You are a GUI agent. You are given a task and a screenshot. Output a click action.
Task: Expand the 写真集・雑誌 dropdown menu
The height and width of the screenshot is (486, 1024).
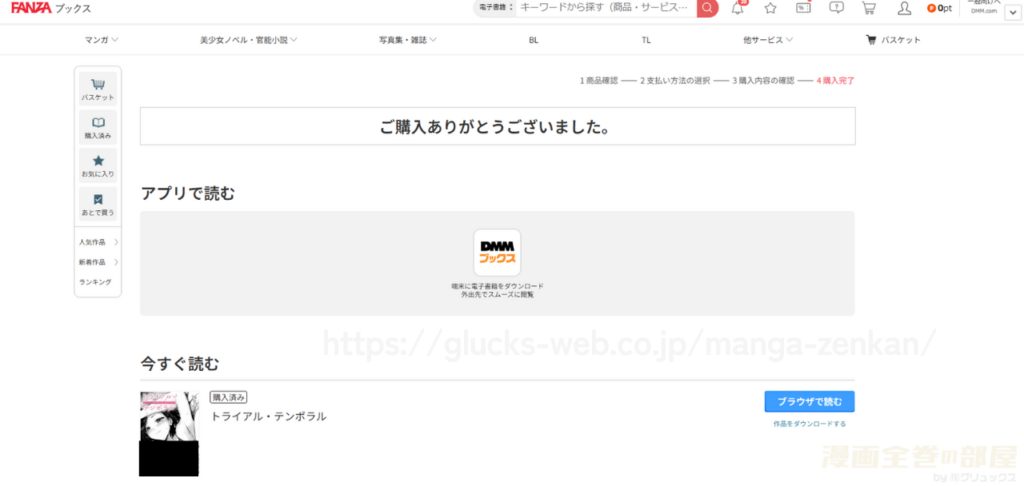pos(407,40)
